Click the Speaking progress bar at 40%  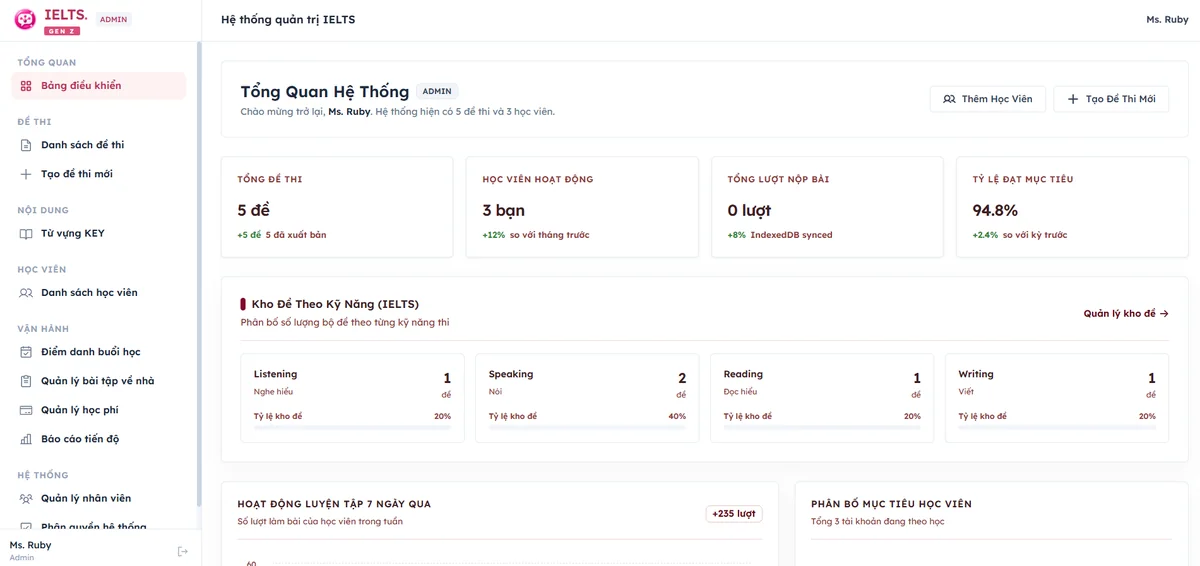587,428
